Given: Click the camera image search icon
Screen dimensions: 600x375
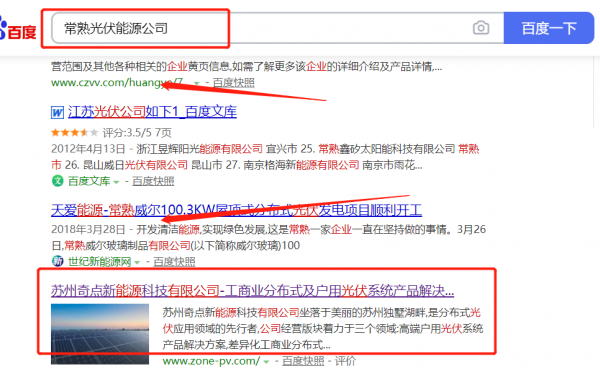Looking at the screenshot, I should 481,28.
